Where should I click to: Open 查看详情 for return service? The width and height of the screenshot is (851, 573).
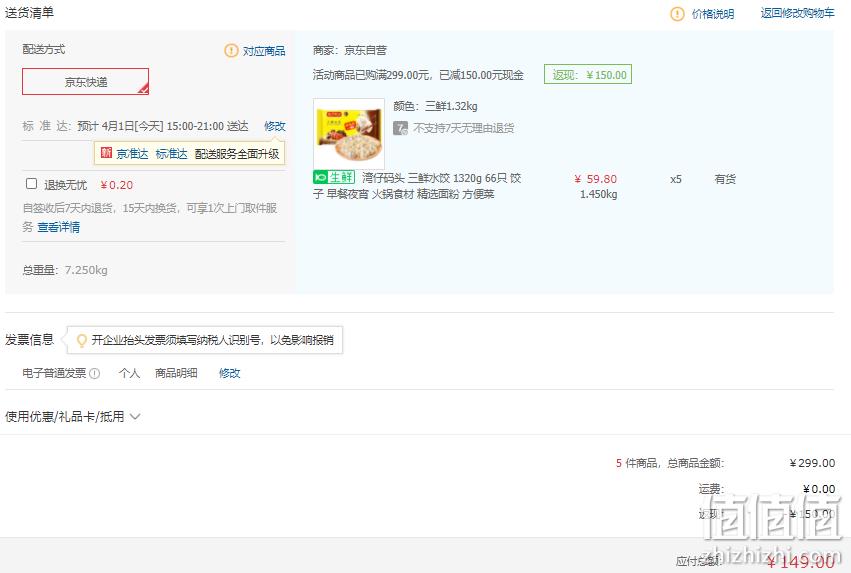(59, 227)
